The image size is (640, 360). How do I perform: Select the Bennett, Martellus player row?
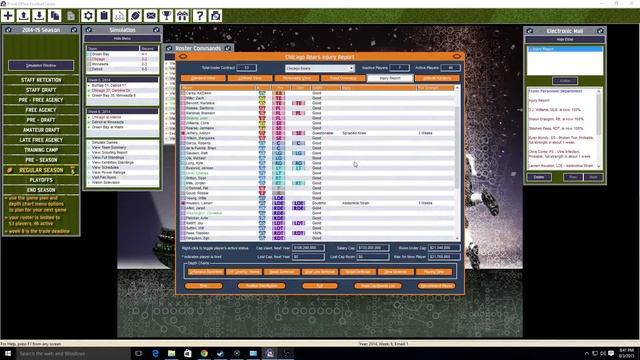click(318, 103)
